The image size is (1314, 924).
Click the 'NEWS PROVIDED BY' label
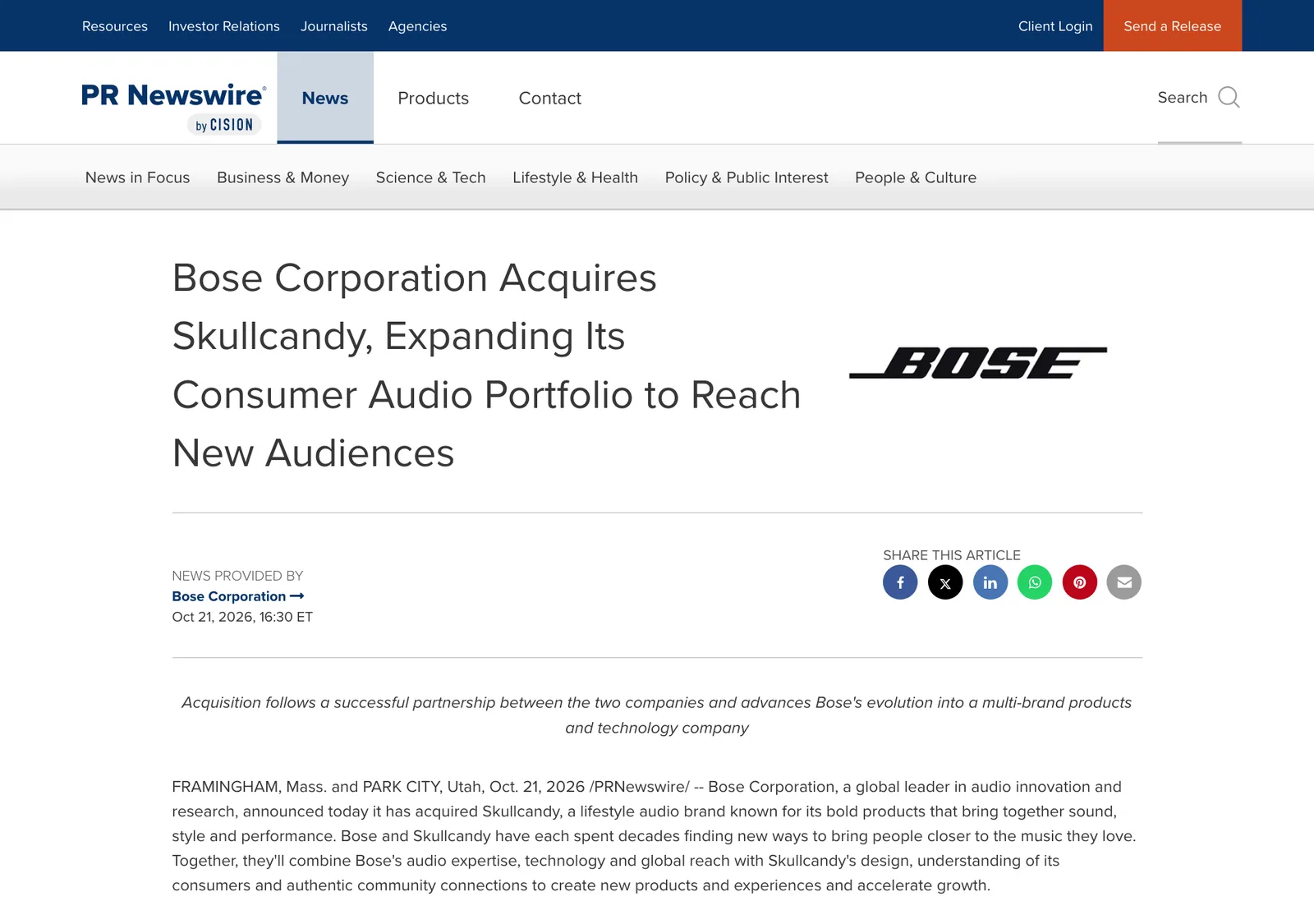tap(237, 576)
